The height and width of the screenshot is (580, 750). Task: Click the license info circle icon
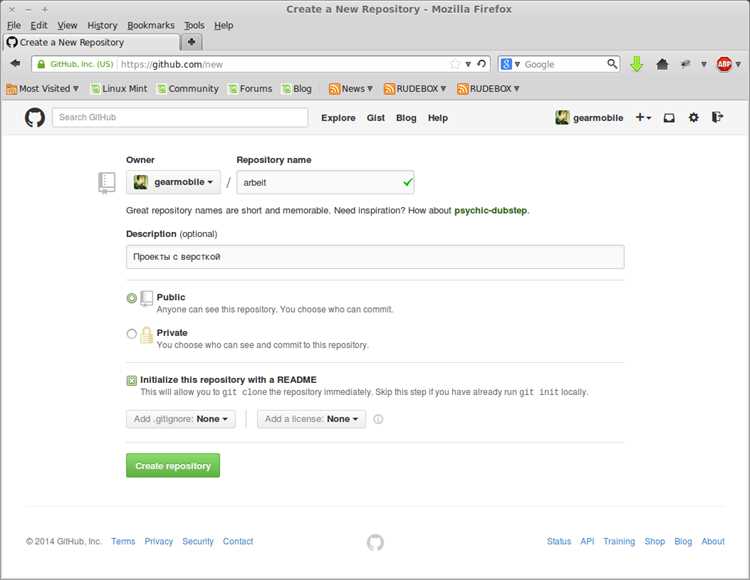[378, 419]
